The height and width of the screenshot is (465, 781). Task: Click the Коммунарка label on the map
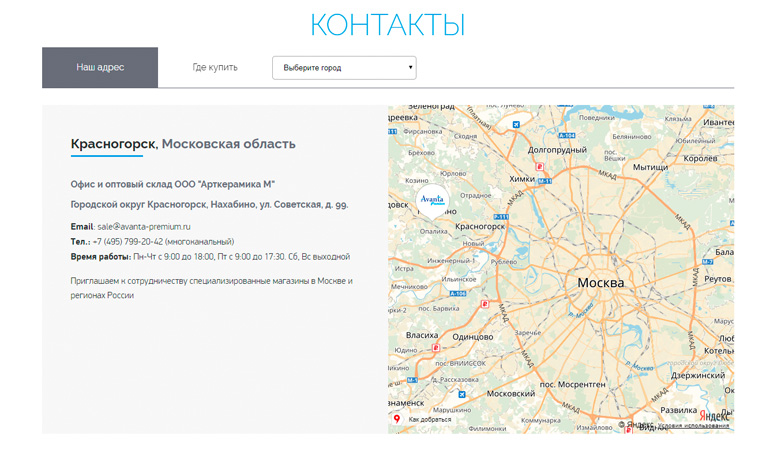[540, 420]
